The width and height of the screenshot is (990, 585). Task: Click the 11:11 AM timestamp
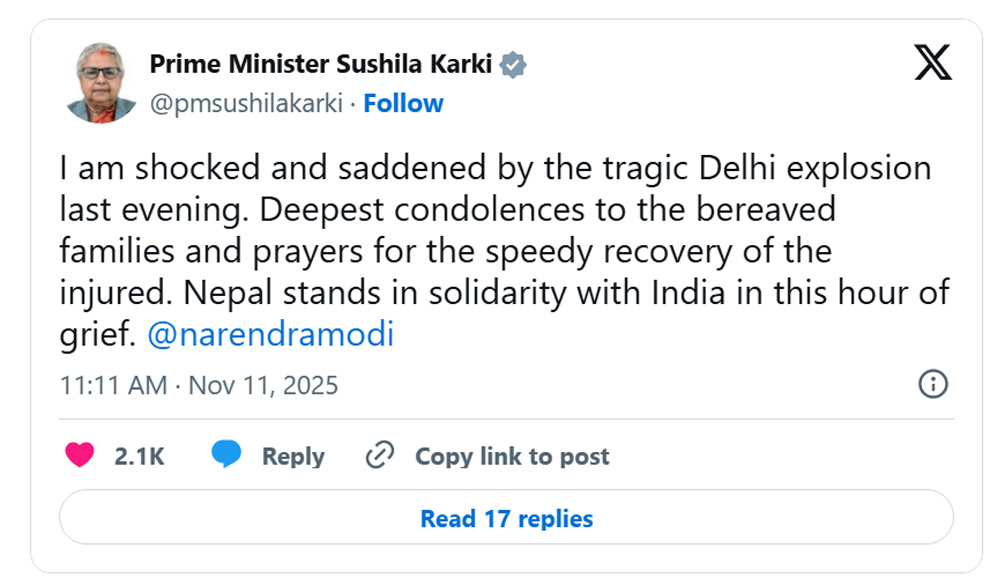pyautogui.click(x=113, y=385)
